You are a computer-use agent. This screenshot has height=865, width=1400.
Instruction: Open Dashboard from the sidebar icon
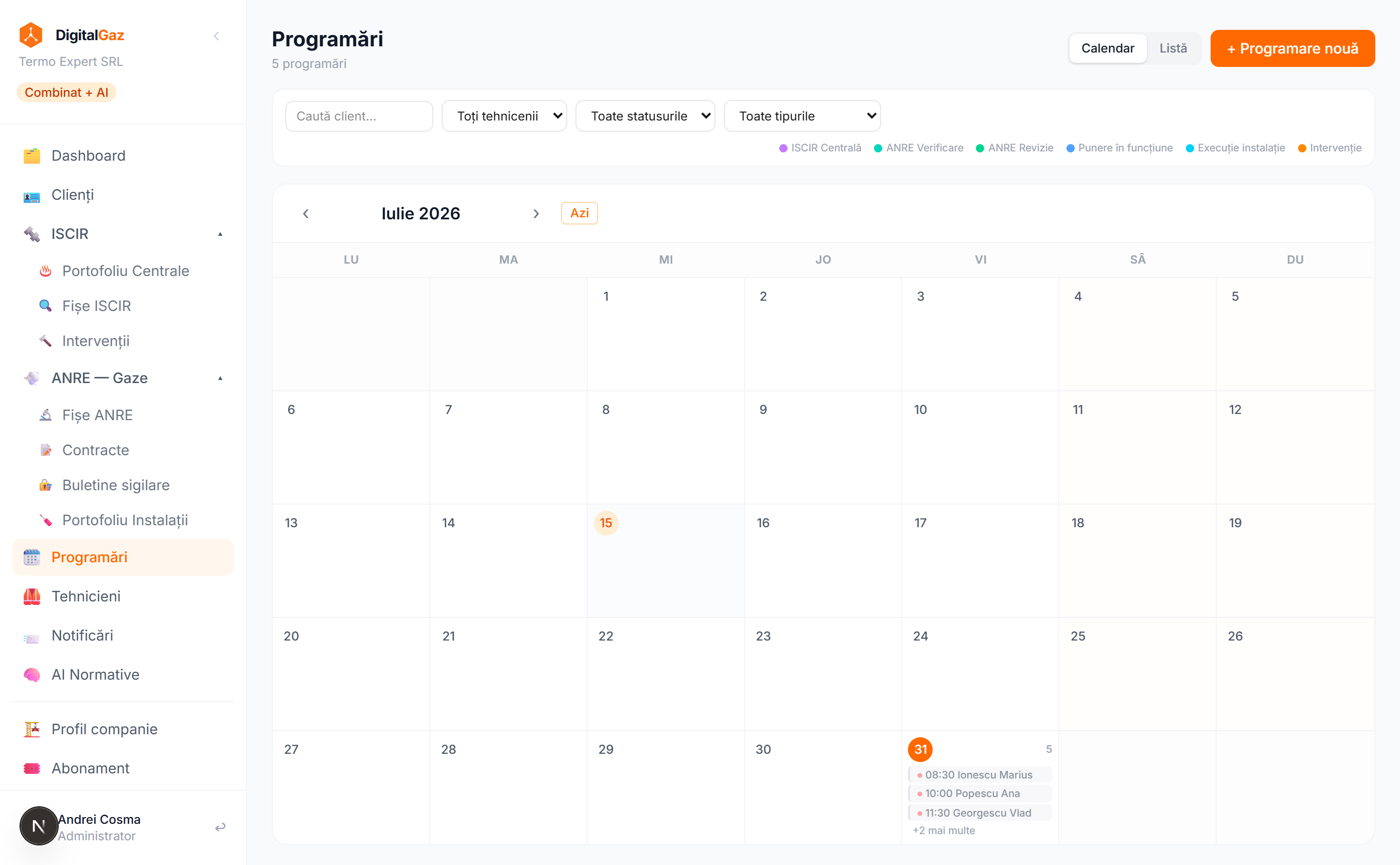tap(31, 155)
